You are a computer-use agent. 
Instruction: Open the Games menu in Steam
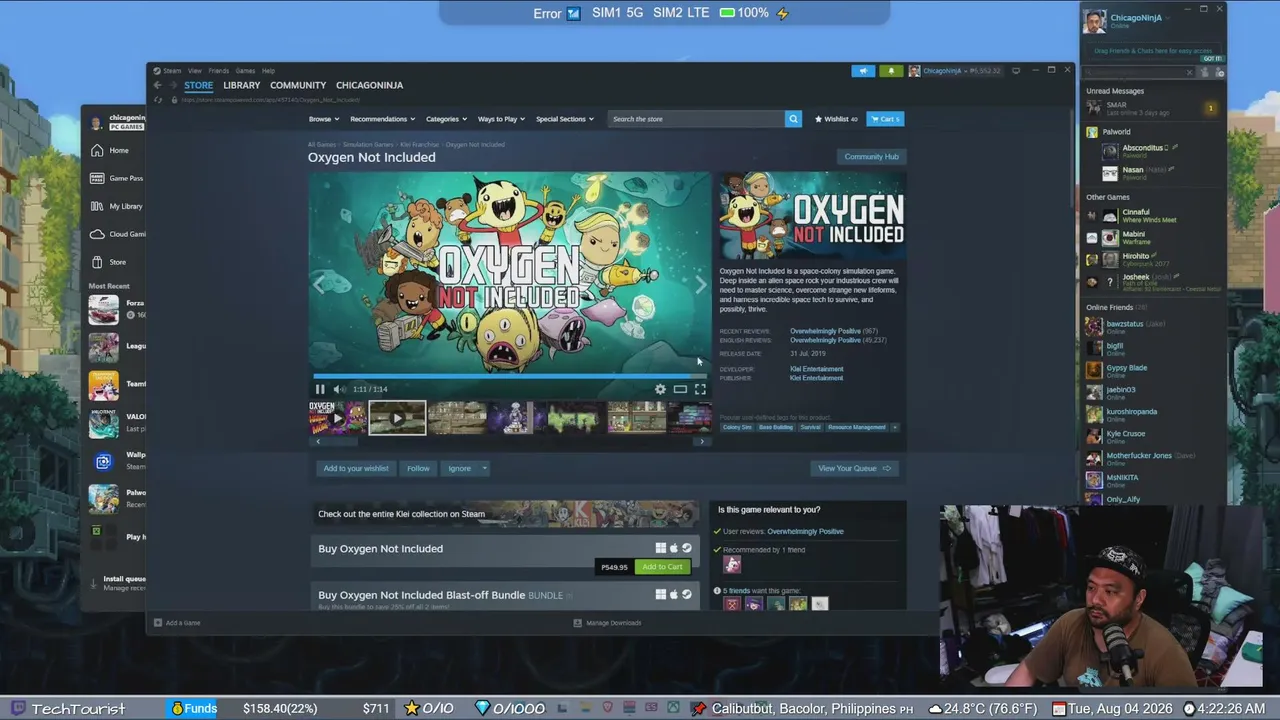point(245,71)
